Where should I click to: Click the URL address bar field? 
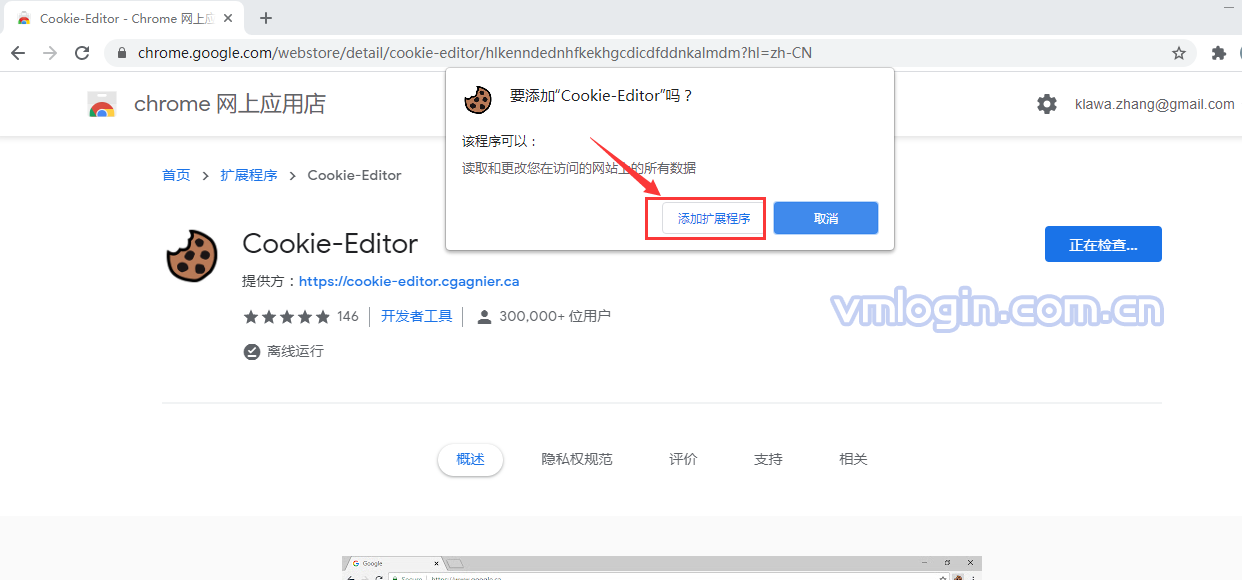[600, 53]
